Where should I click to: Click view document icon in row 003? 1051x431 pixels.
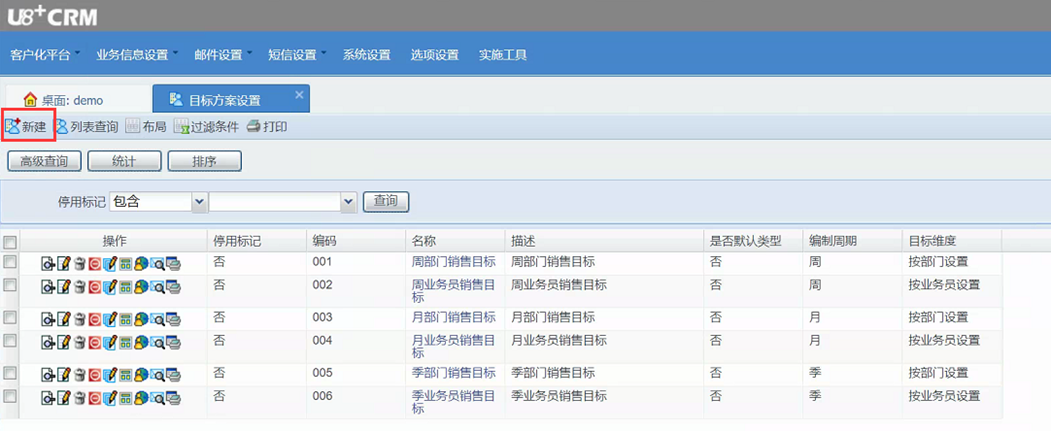[48, 318]
